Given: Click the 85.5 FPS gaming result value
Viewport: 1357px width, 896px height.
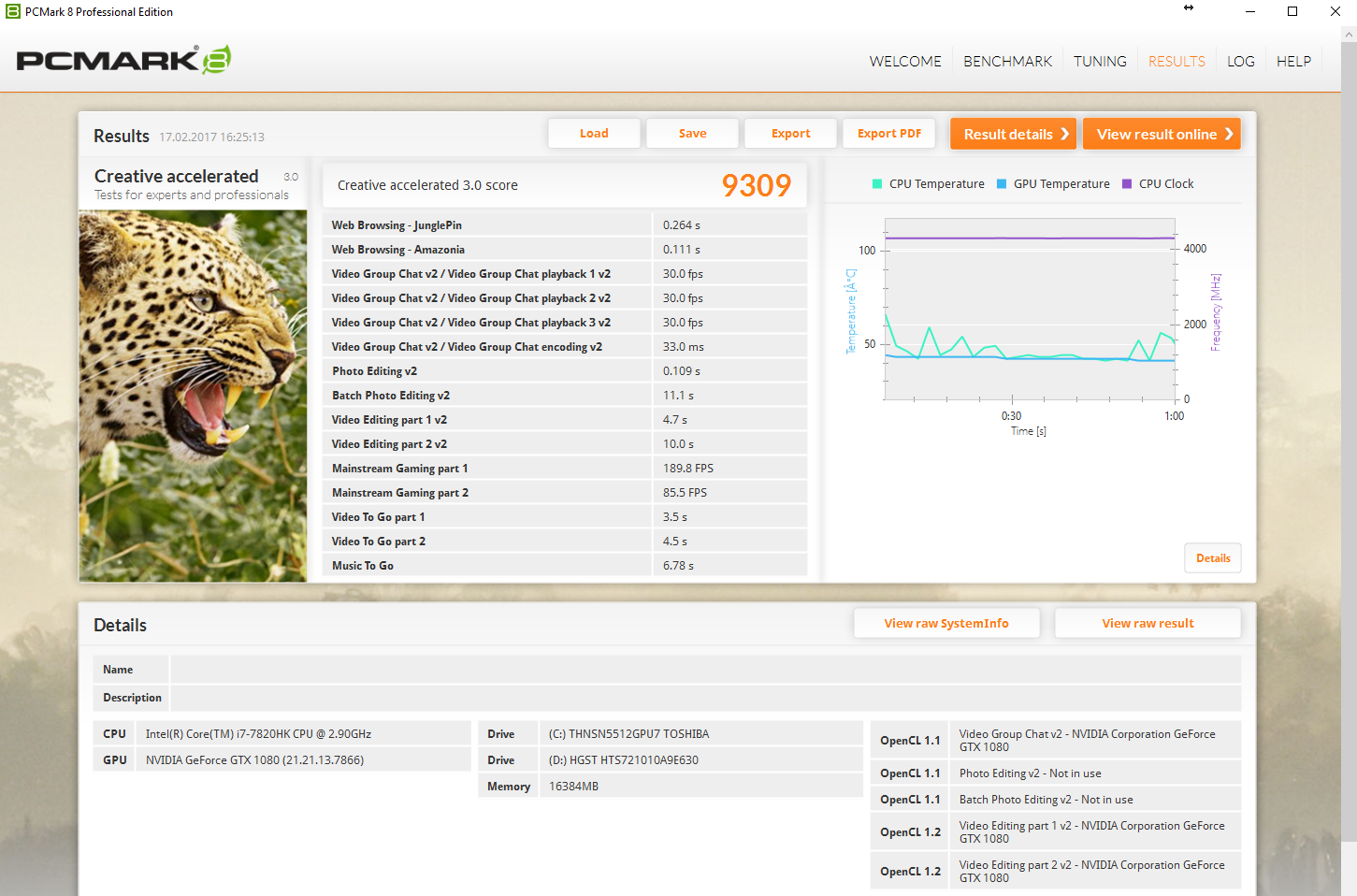Looking at the screenshot, I should (686, 493).
